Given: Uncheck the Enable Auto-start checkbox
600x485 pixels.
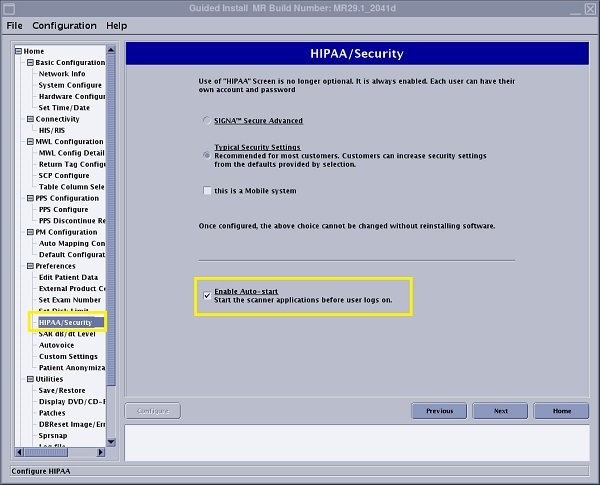Looking at the screenshot, I should pyautogui.click(x=207, y=295).
